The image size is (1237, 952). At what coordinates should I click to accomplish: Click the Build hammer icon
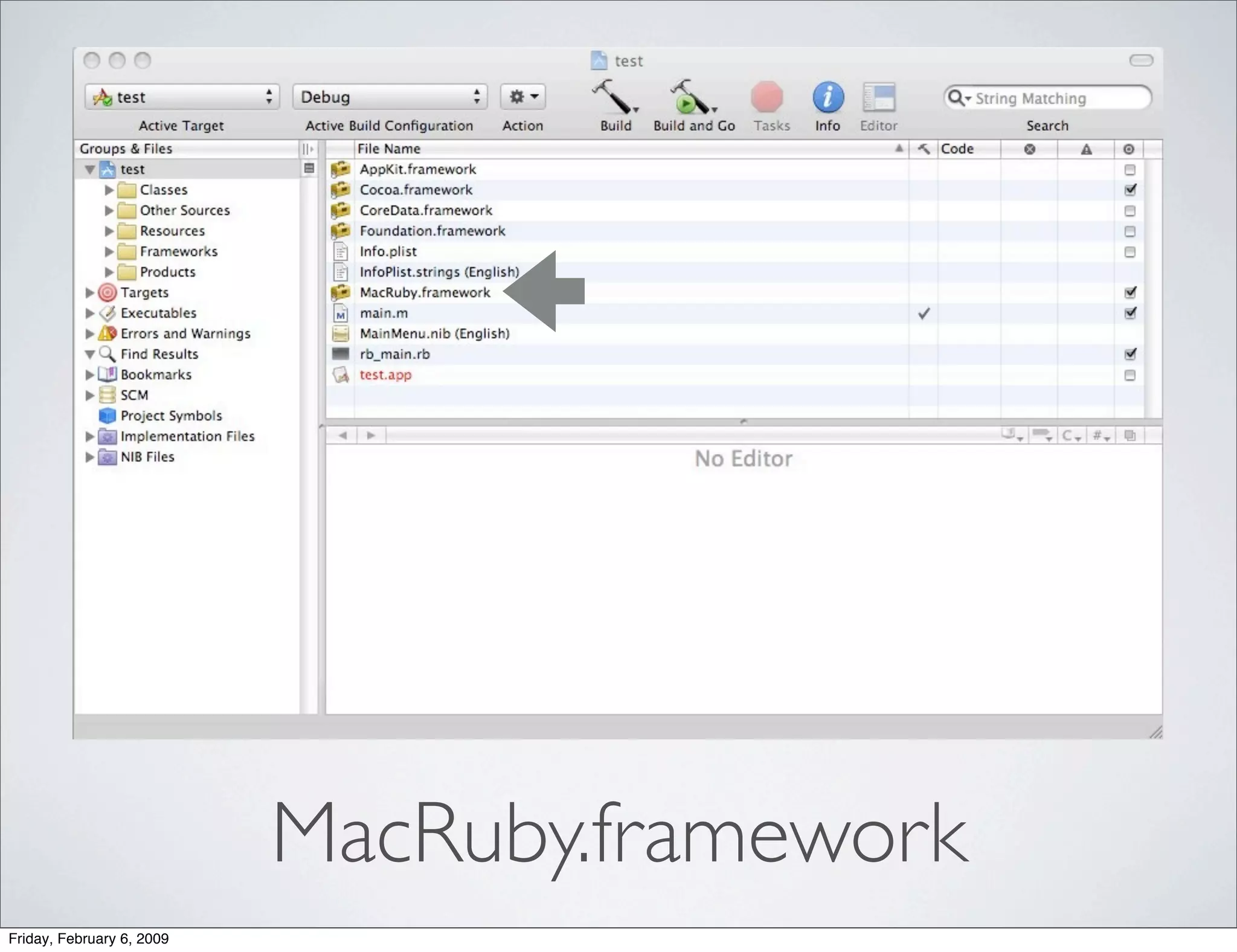pos(614,97)
